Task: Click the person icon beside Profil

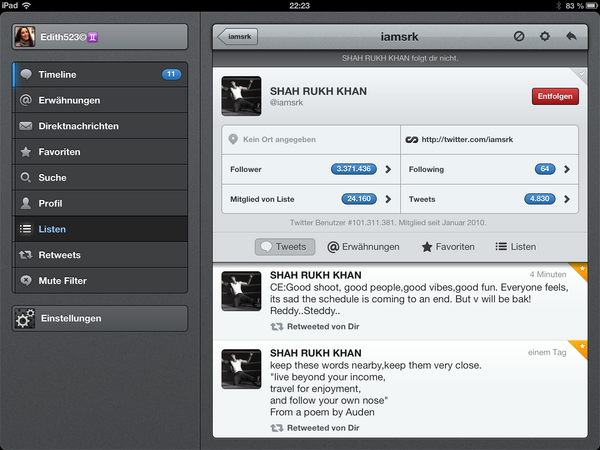Action: pyautogui.click(x=26, y=203)
